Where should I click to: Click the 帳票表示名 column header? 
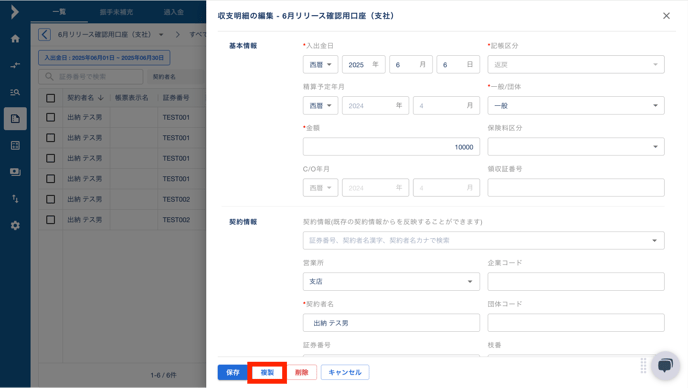(132, 98)
